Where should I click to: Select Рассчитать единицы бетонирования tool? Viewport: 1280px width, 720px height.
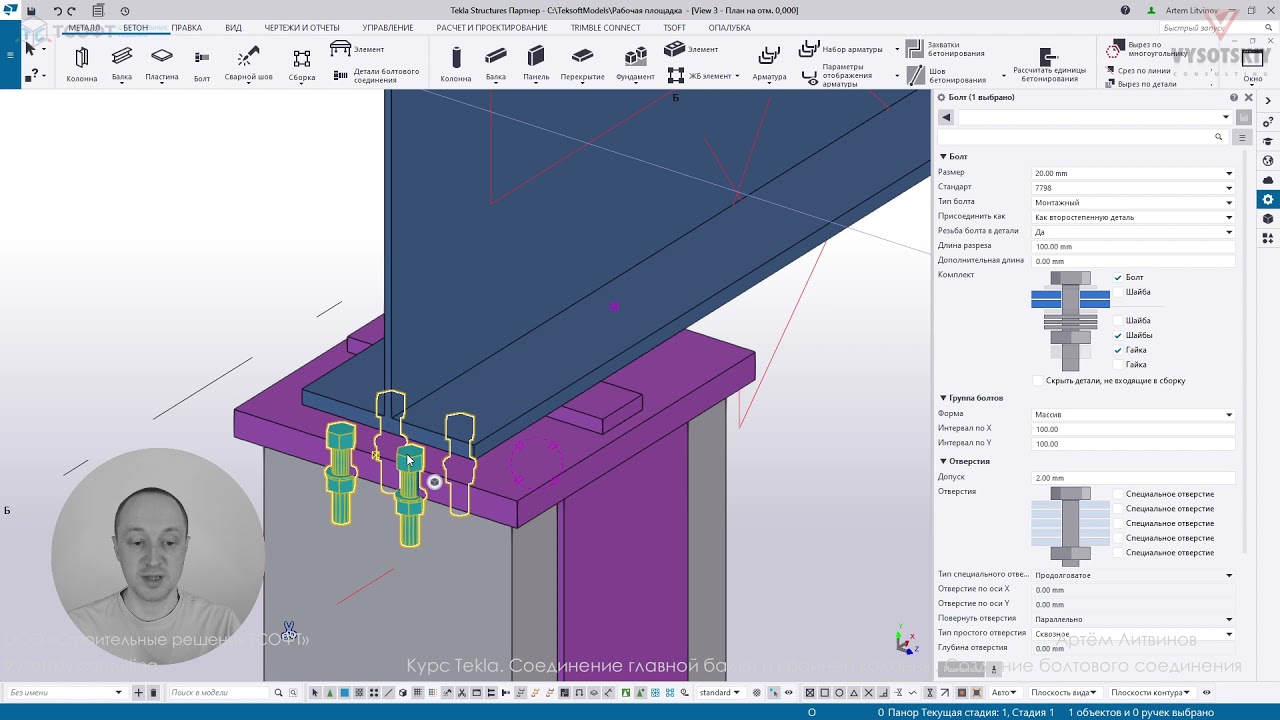tap(1049, 63)
